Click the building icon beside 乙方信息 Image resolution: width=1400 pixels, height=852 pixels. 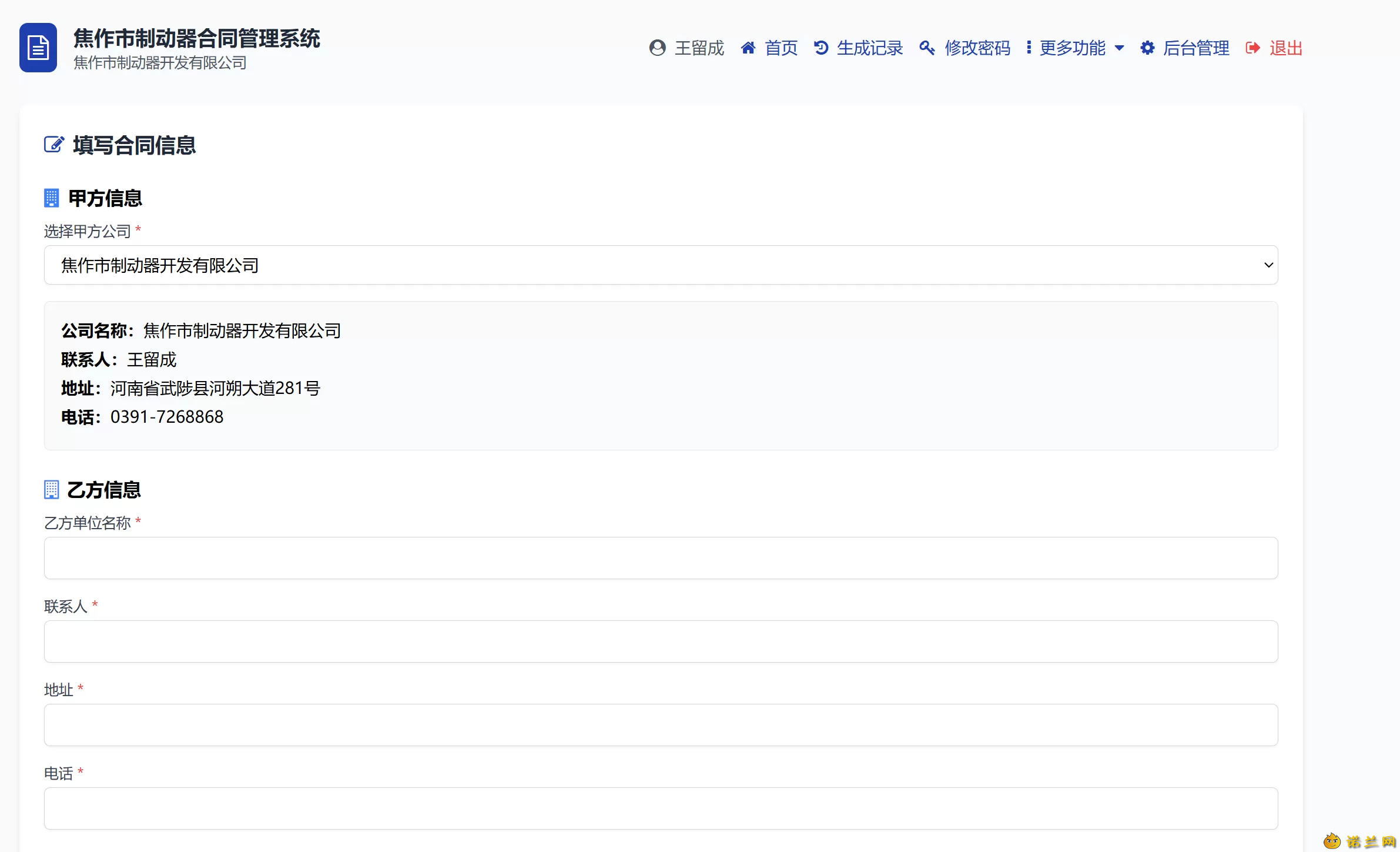pos(52,490)
